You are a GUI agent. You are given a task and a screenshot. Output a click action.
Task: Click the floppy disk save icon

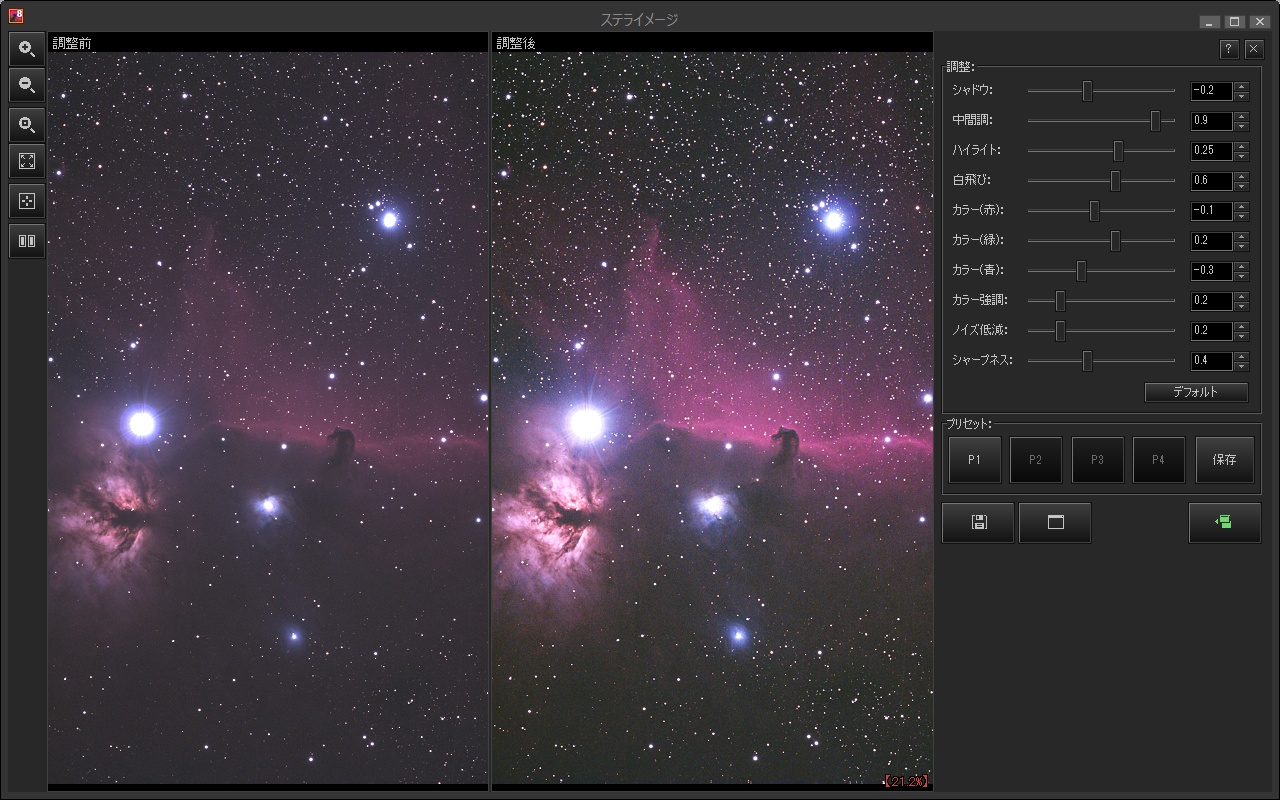[978, 522]
